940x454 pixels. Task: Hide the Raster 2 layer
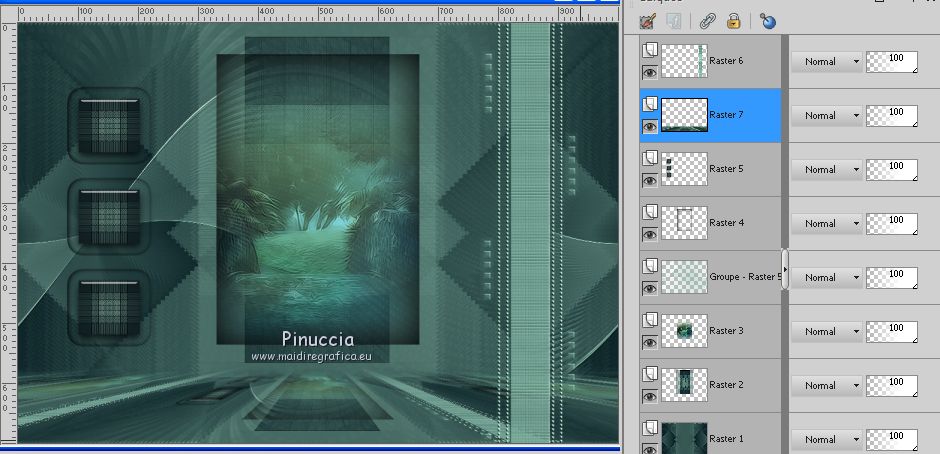[x=650, y=396]
